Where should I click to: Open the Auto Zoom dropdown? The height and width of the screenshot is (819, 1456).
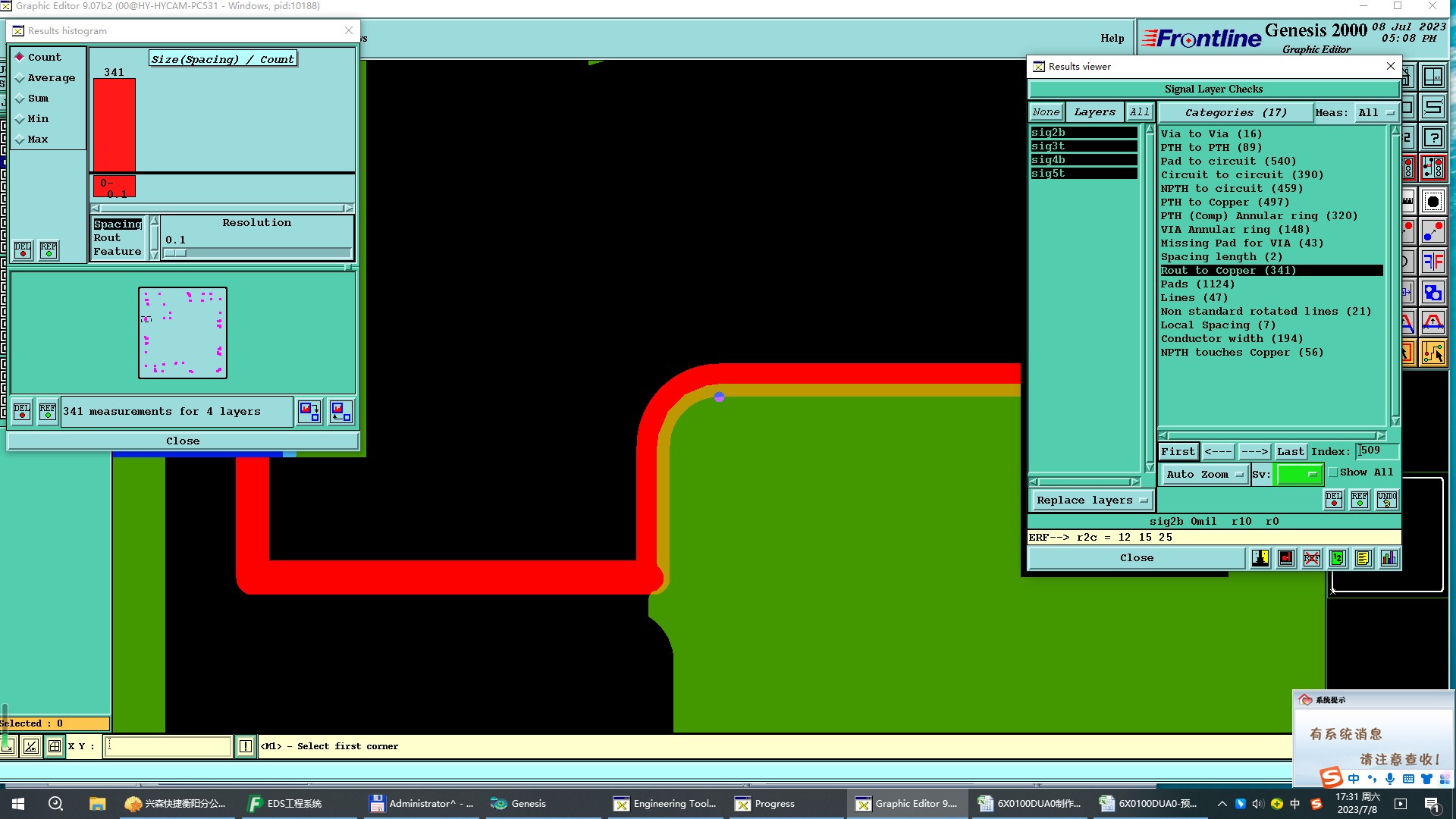click(1204, 474)
